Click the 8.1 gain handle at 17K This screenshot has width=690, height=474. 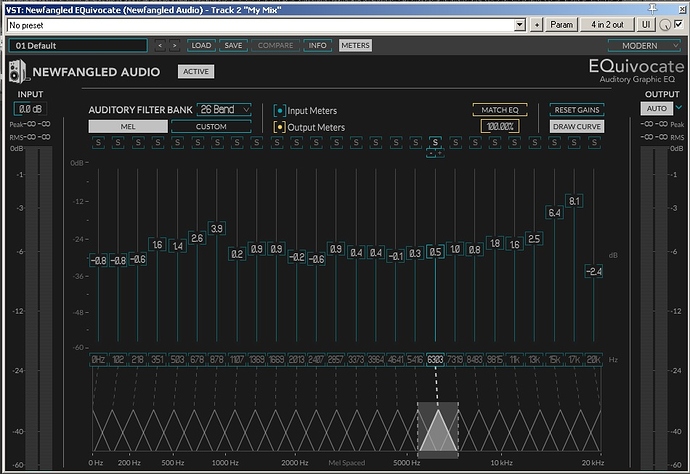(x=574, y=201)
